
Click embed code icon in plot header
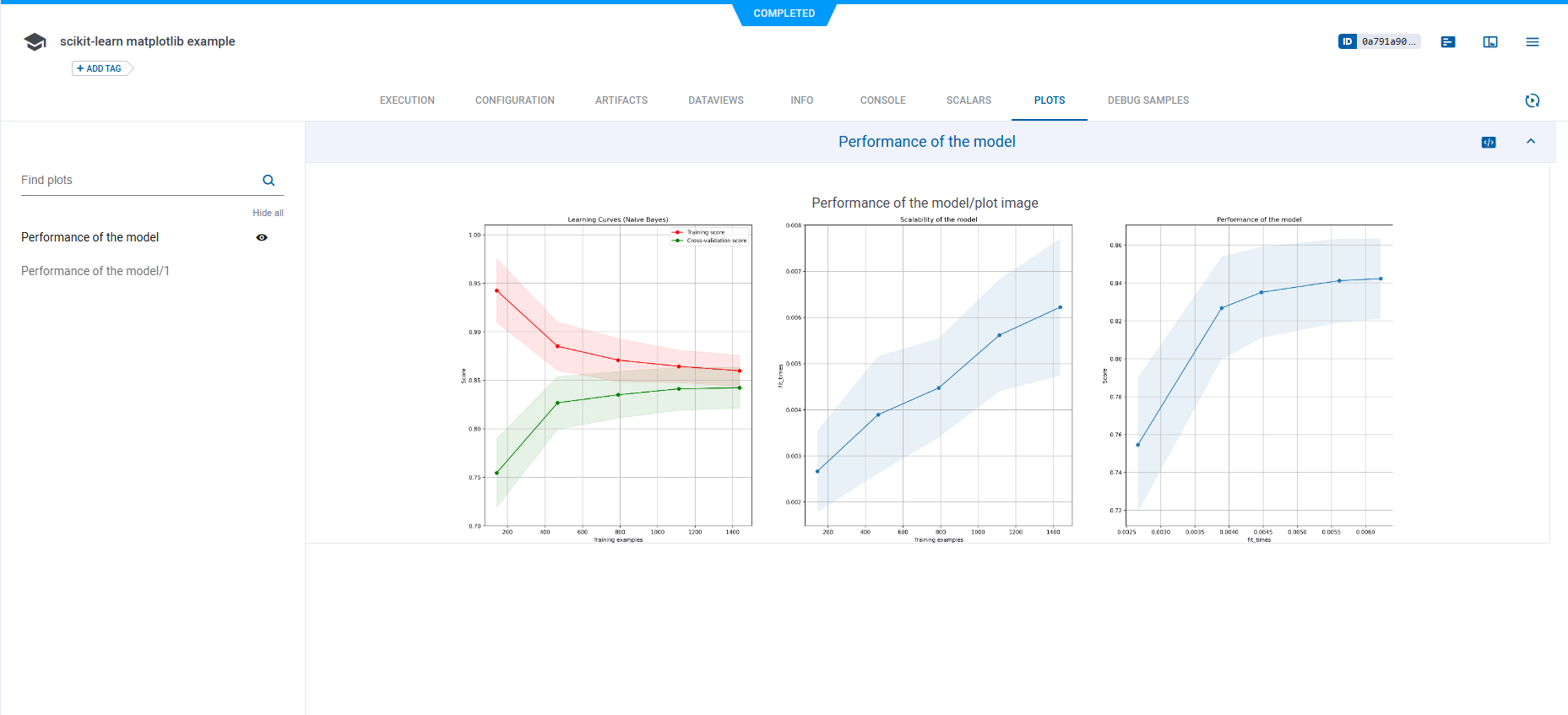(1488, 142)
